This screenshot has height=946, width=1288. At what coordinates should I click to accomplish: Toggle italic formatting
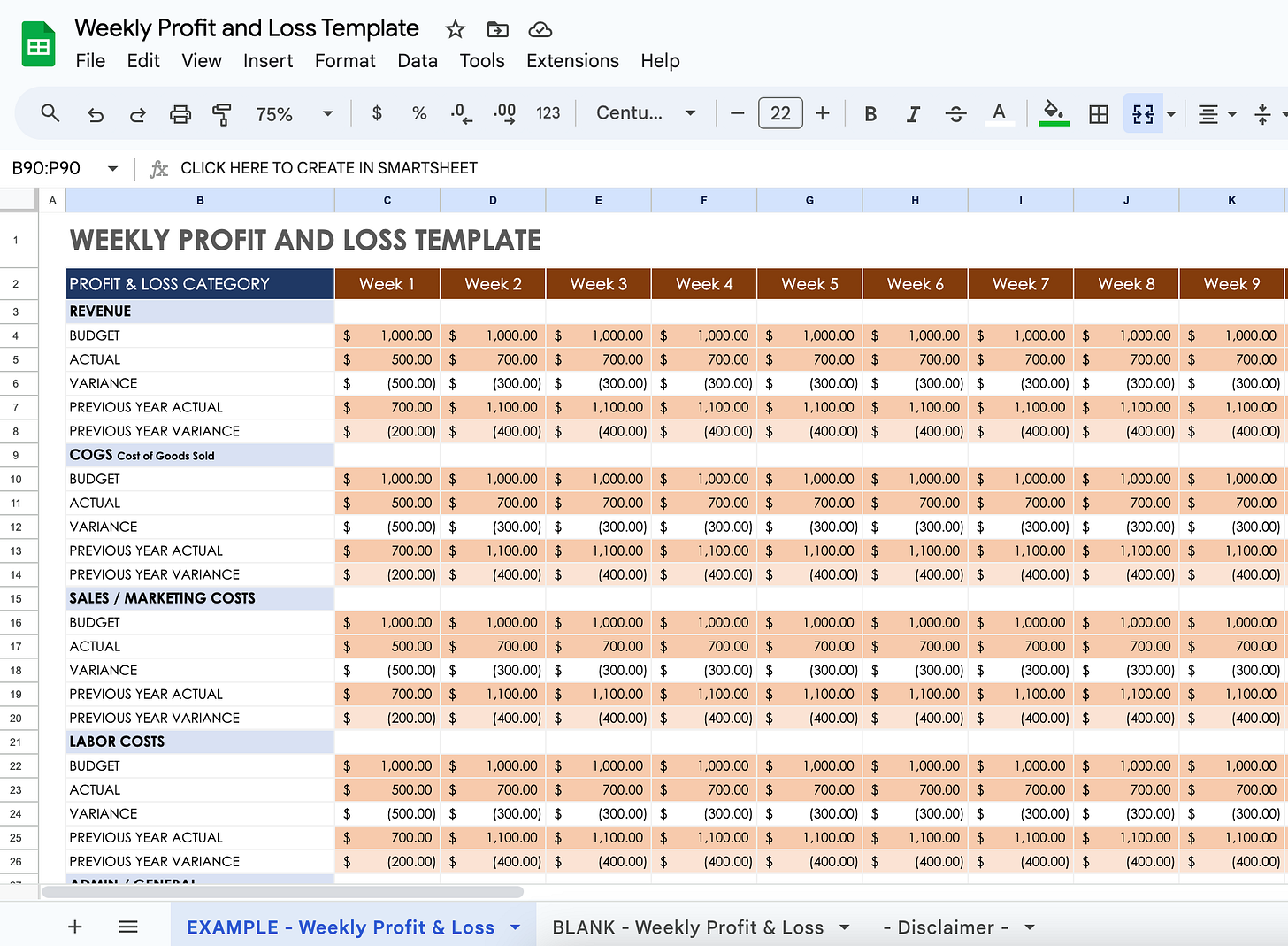tap(913, 113)
